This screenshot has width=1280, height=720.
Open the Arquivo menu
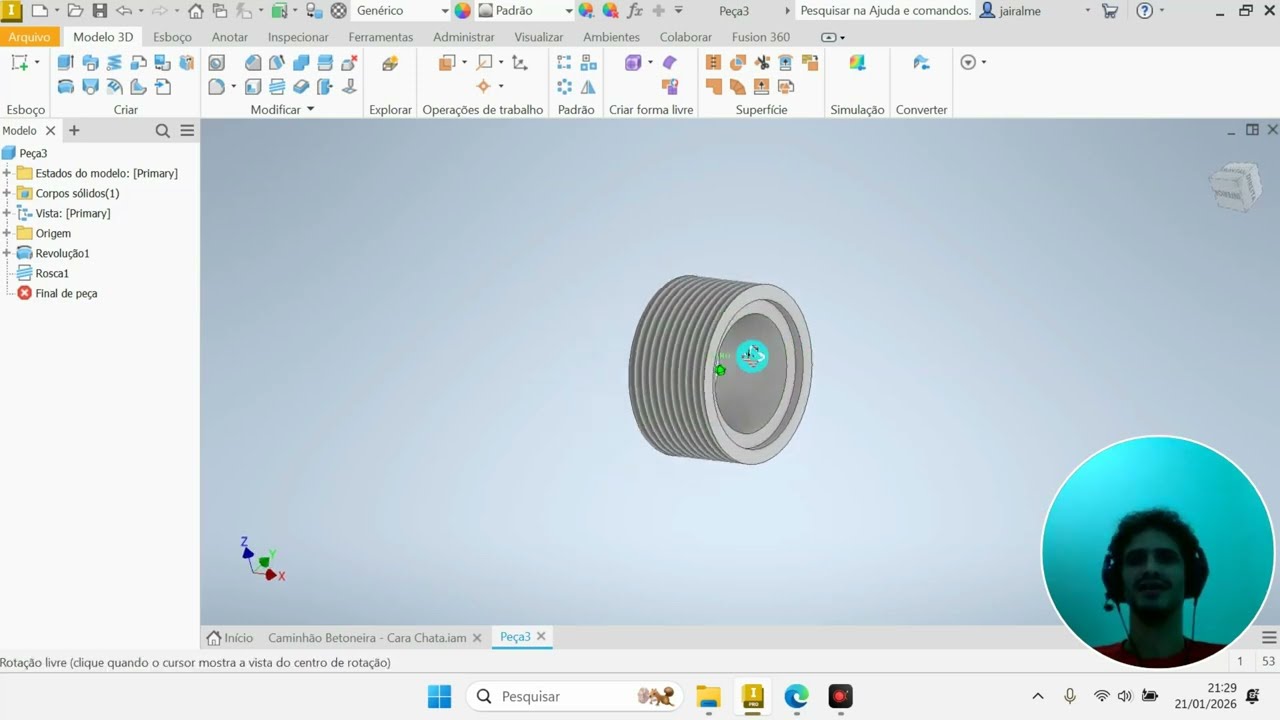(x=30, y=37)
